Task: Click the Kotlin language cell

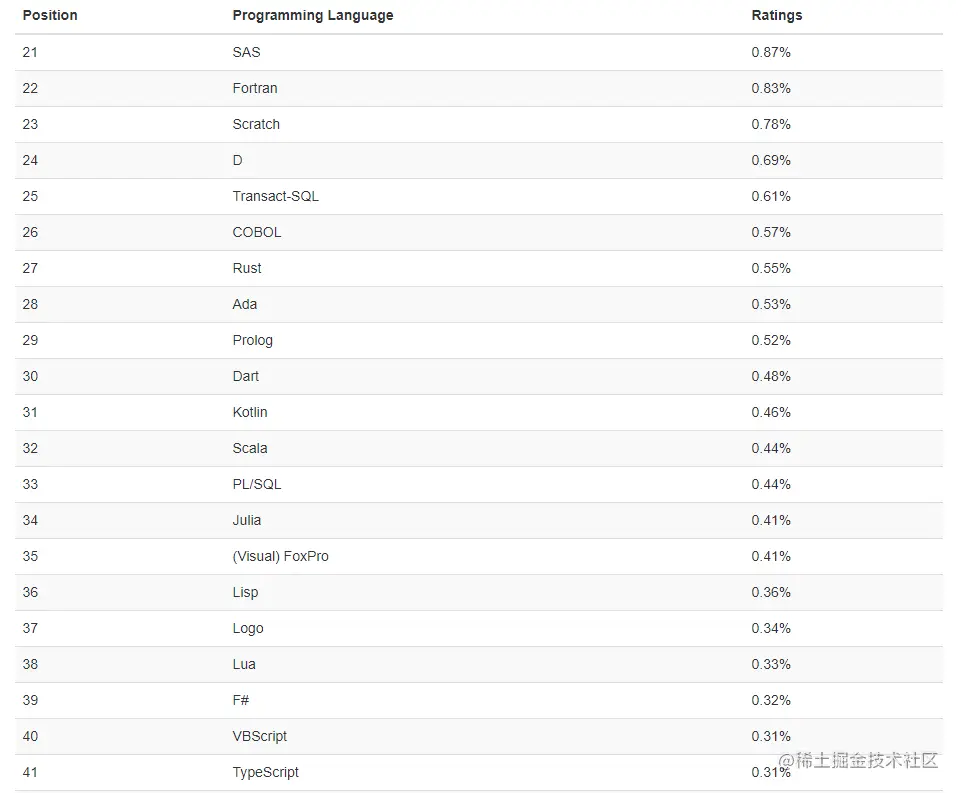Action: pos(250,412)
